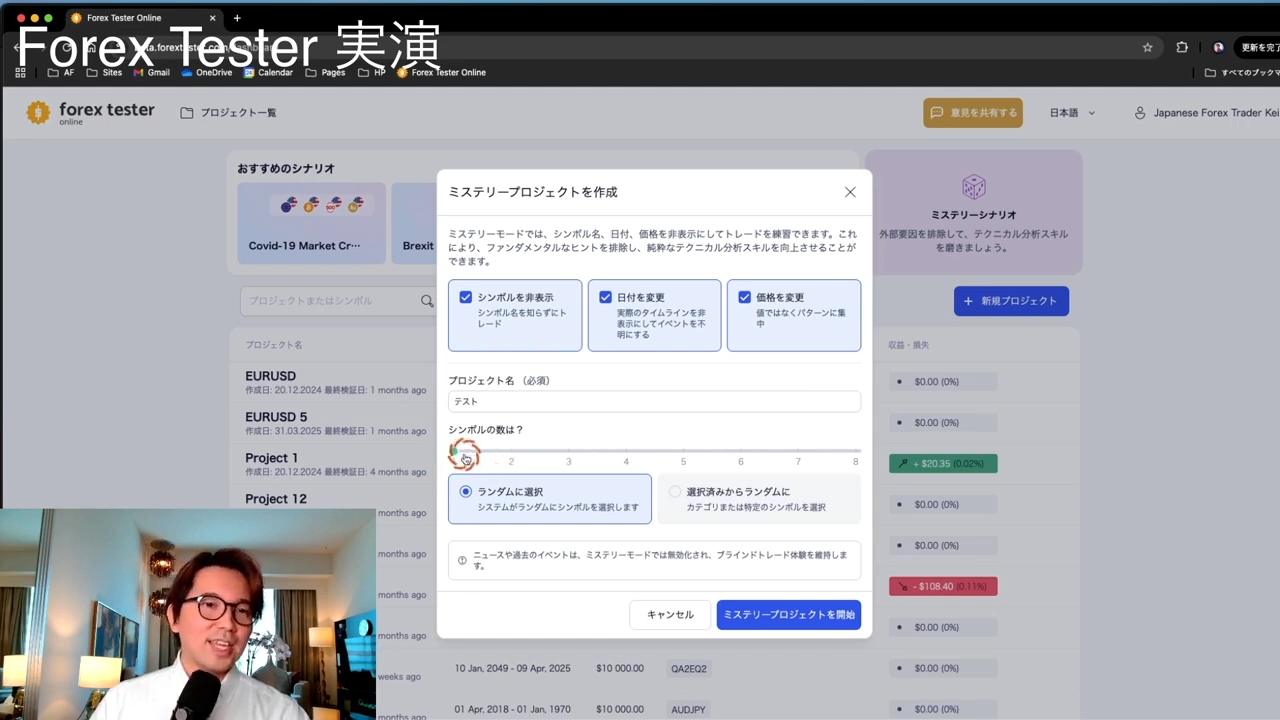Set symbol count slider to 4

tap(626, 451)
